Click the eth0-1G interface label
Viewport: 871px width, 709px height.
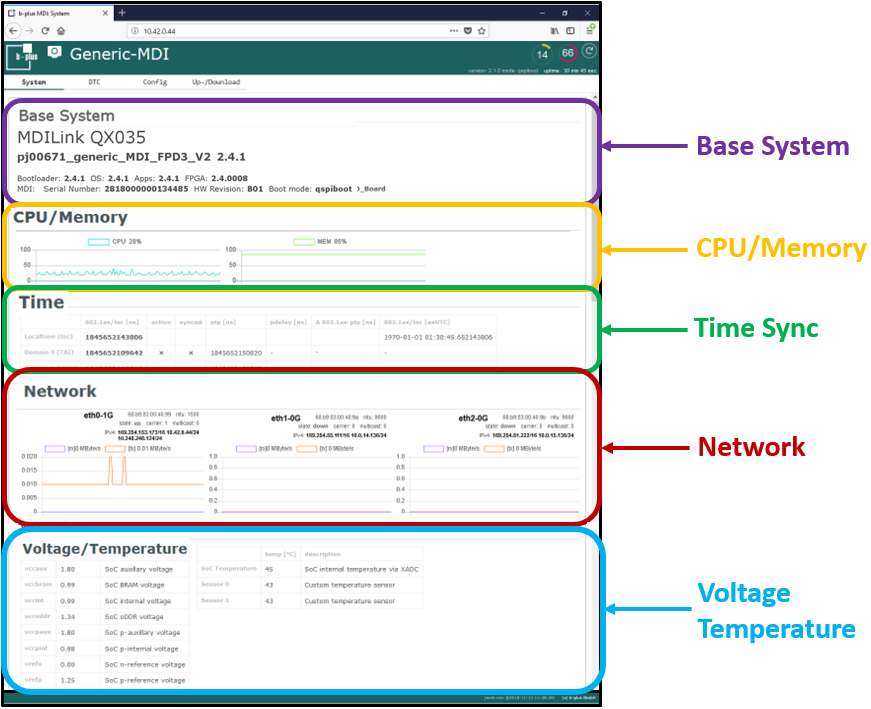point(98,415)
